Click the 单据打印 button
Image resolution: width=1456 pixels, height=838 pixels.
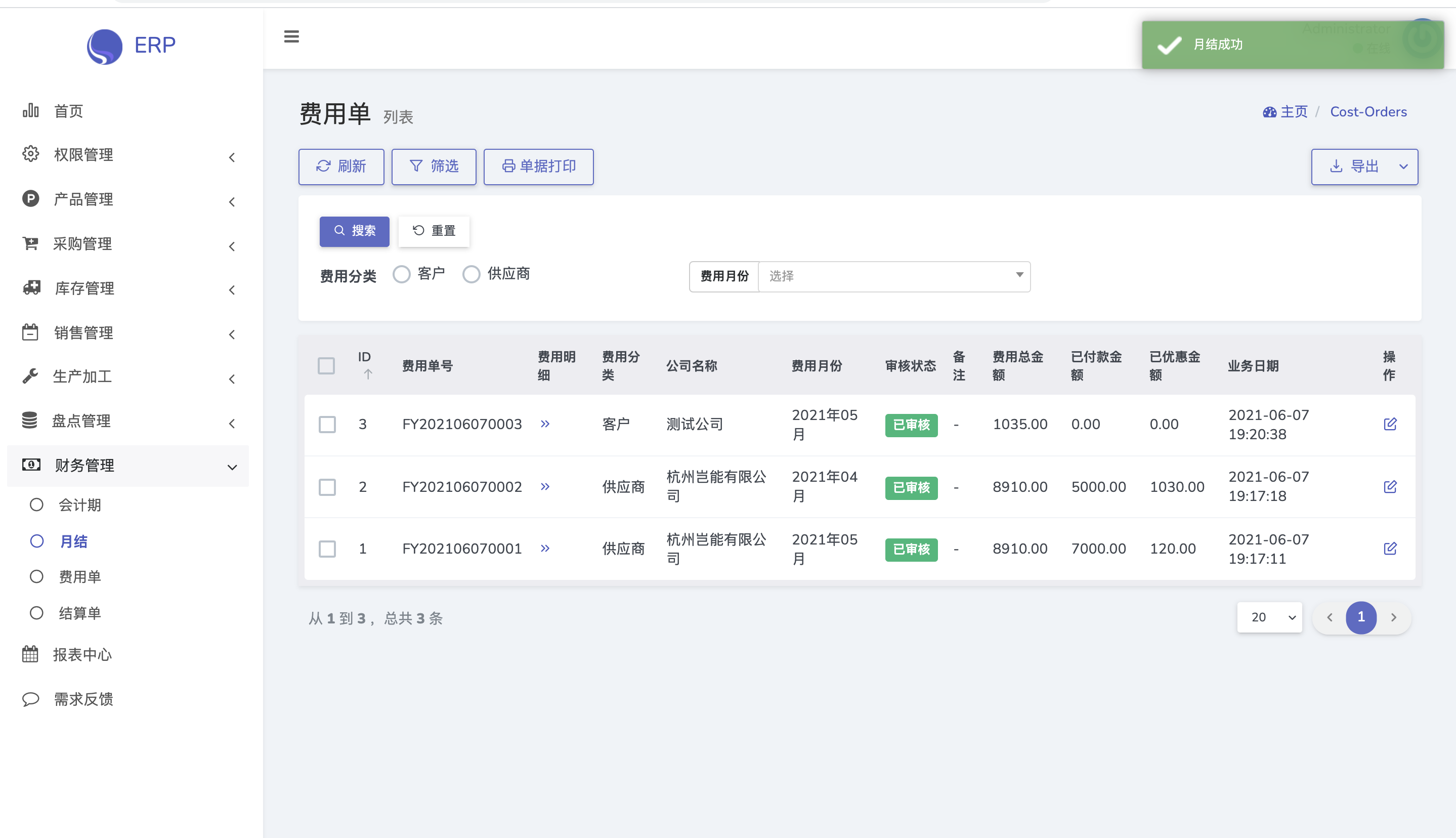(x=538, y=167)
